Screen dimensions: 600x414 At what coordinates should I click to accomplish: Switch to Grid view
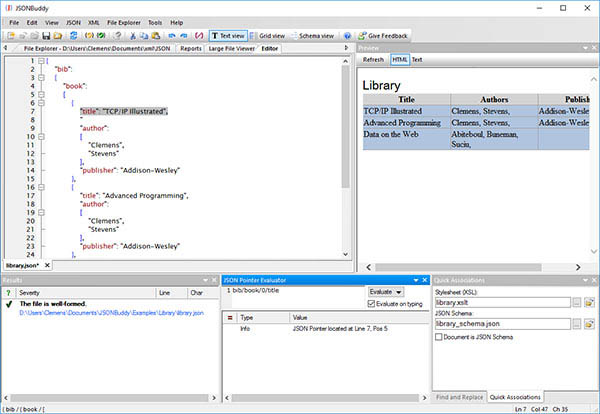(x=269, y=35)
